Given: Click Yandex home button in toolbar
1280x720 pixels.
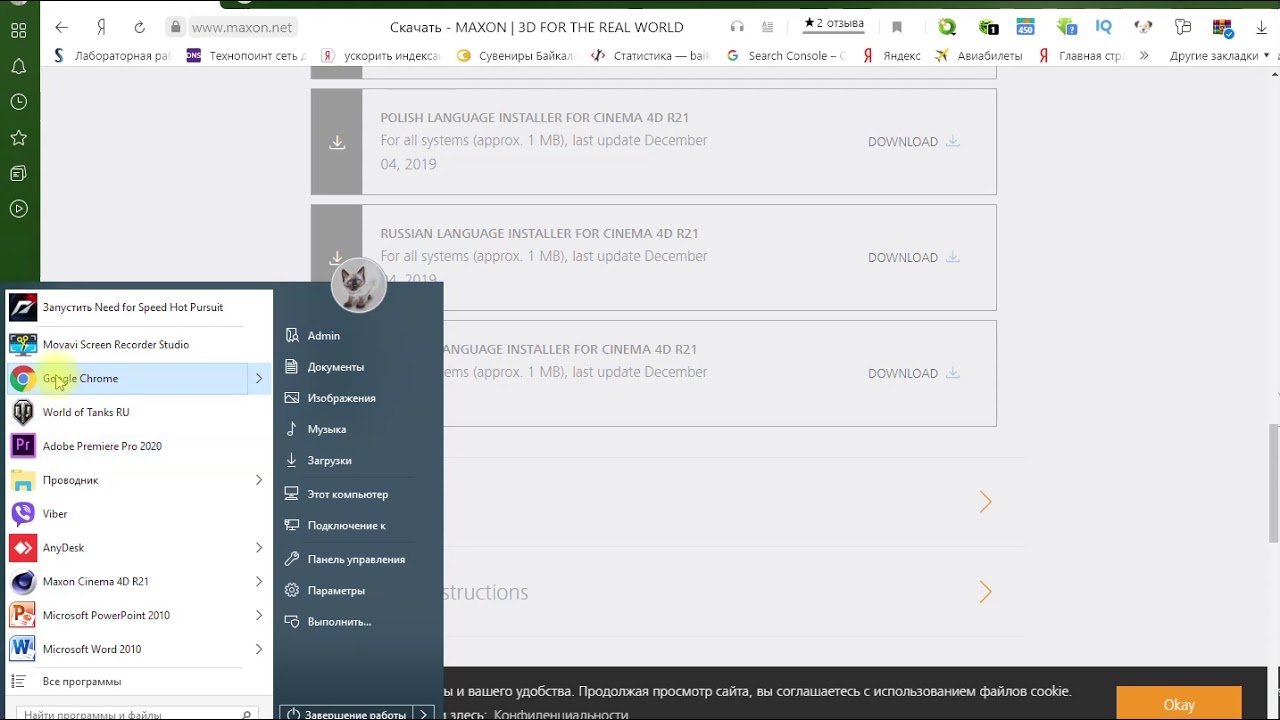Looking at the screenshot, I should point(101,27).
